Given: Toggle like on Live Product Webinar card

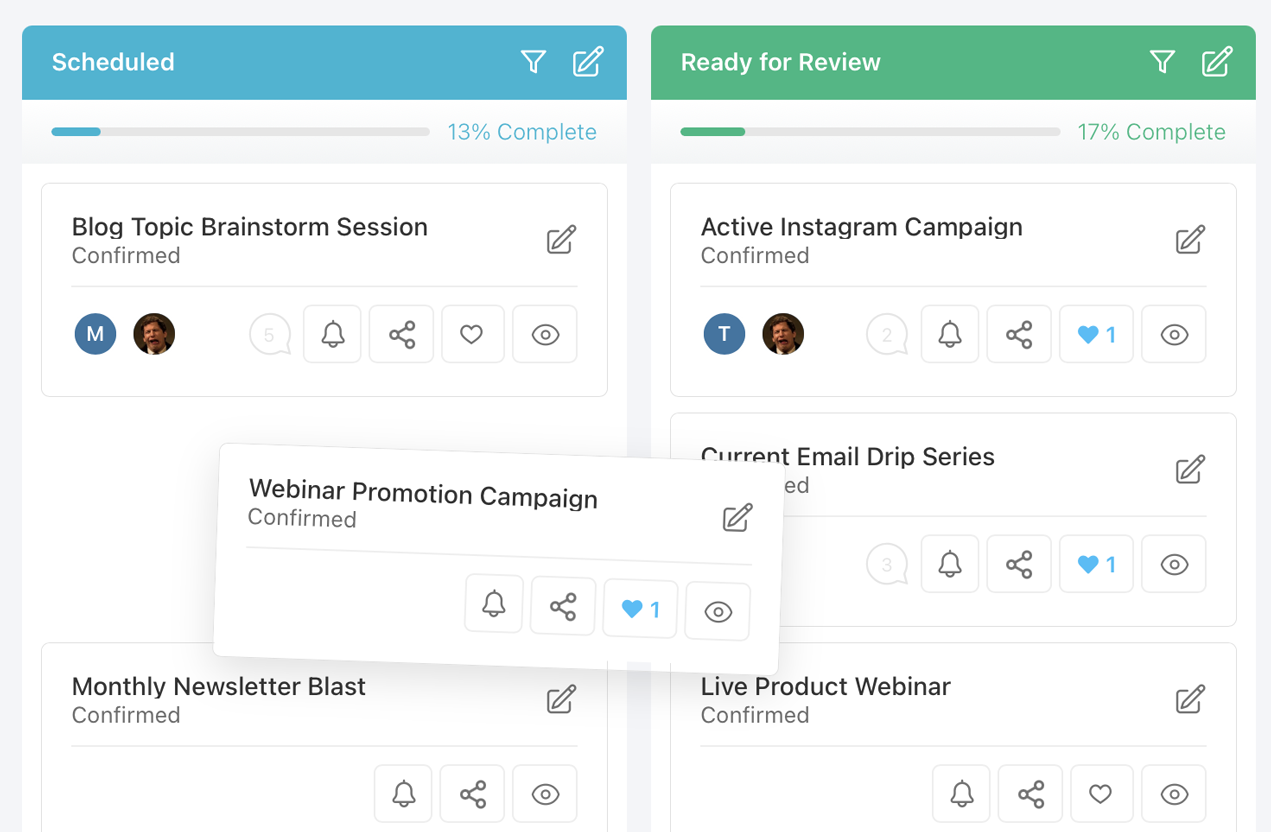Looking at the screenshot, I should click(x=1101, y=794).
